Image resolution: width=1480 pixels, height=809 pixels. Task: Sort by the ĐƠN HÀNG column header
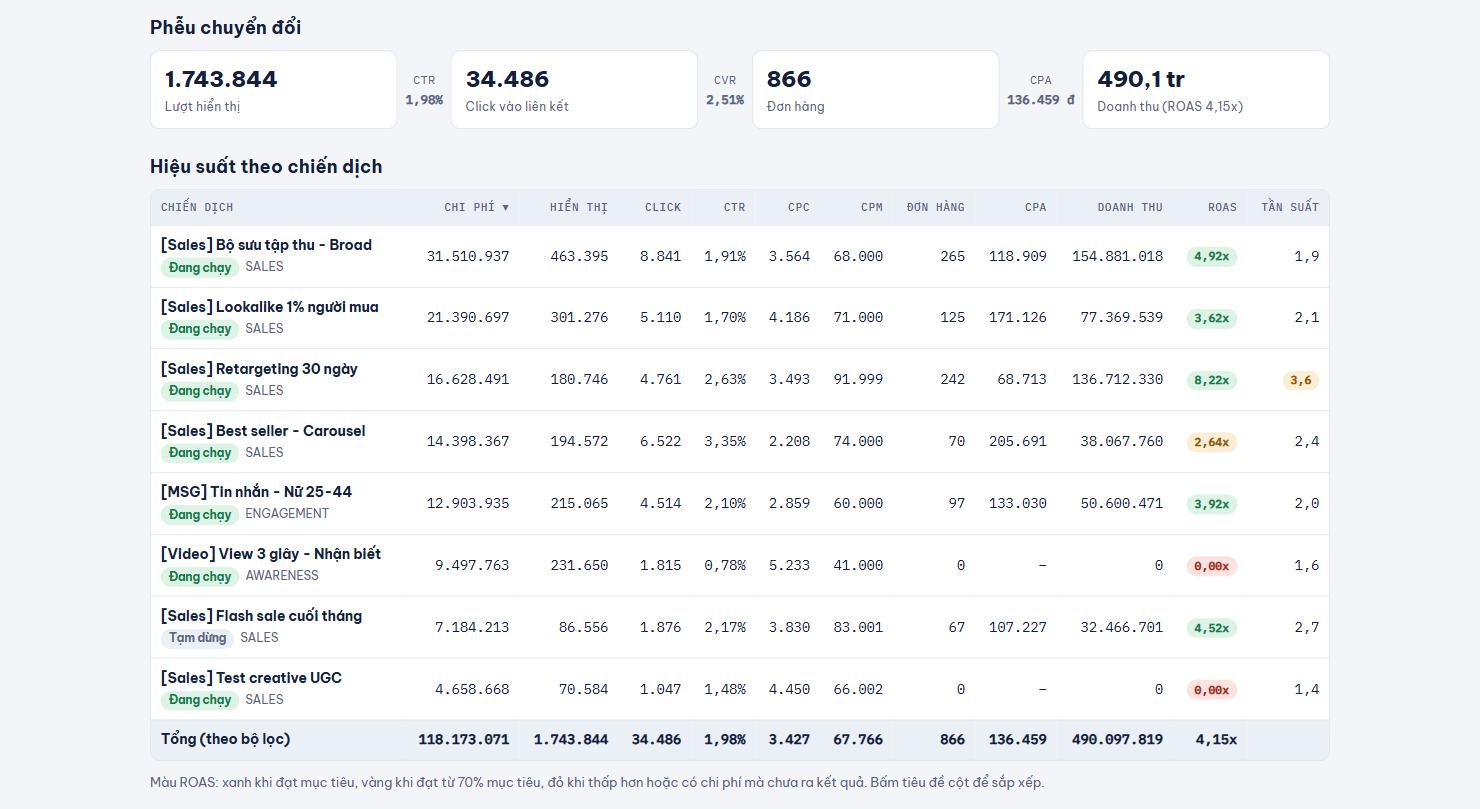click(936, 207)
